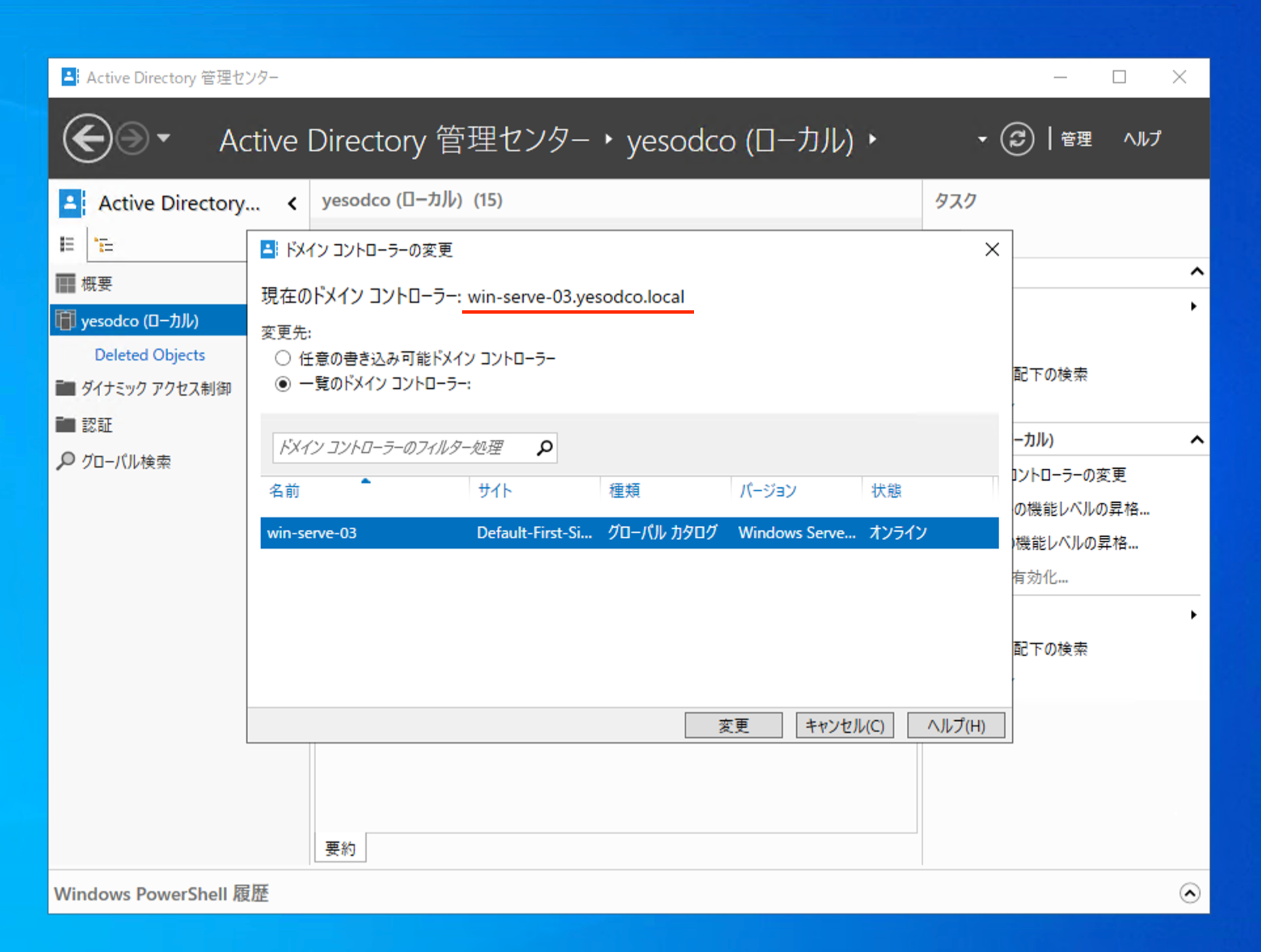1261x952 pixels.
Task: Click the app icon in title bar
Action: [x=70, y=77]
